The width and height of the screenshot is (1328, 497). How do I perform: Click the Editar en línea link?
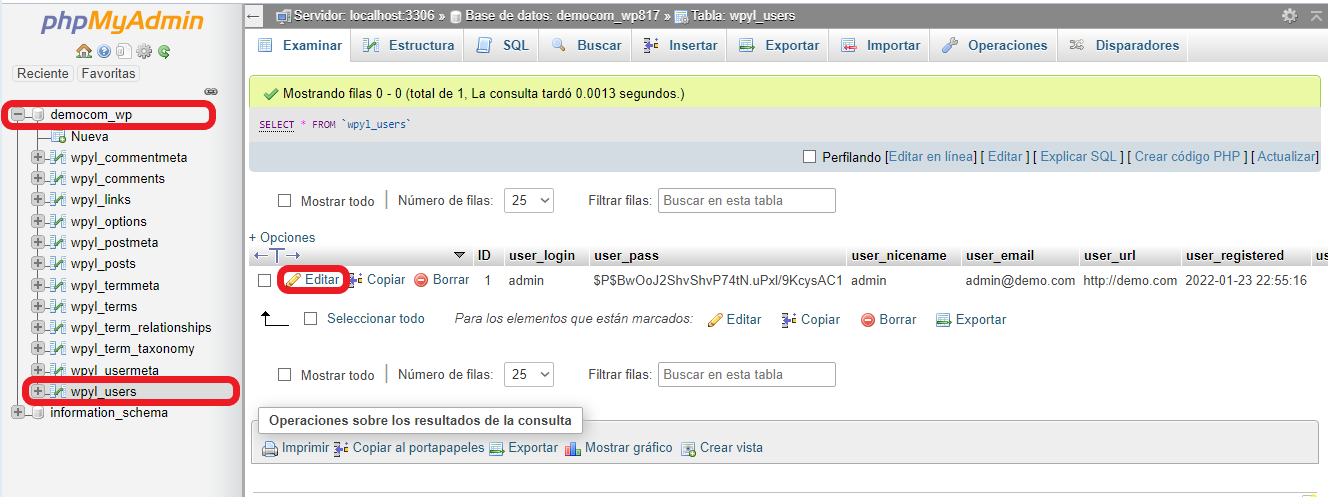931,157
